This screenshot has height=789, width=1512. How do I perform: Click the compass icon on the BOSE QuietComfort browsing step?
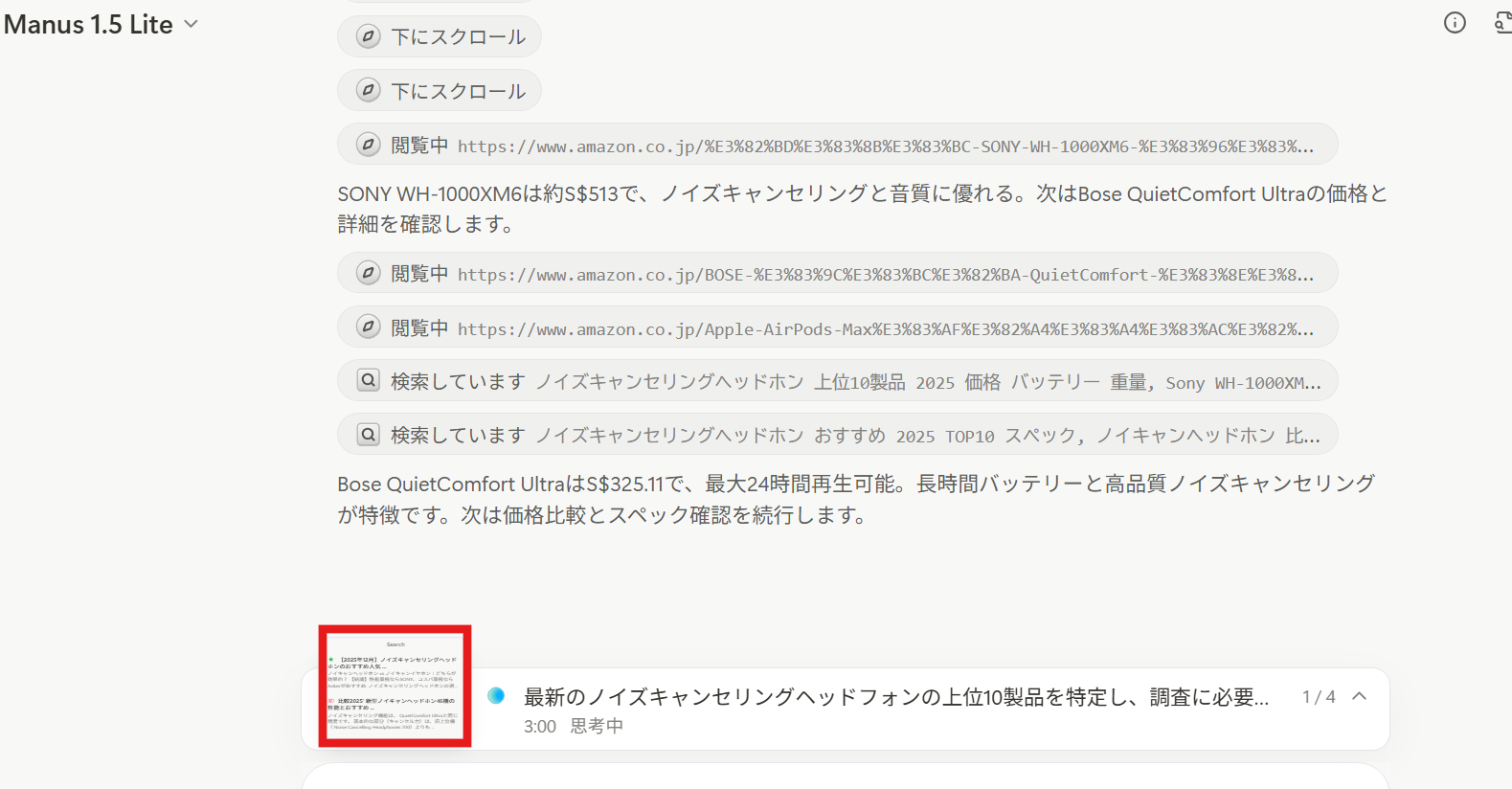[x=369, y=273]
